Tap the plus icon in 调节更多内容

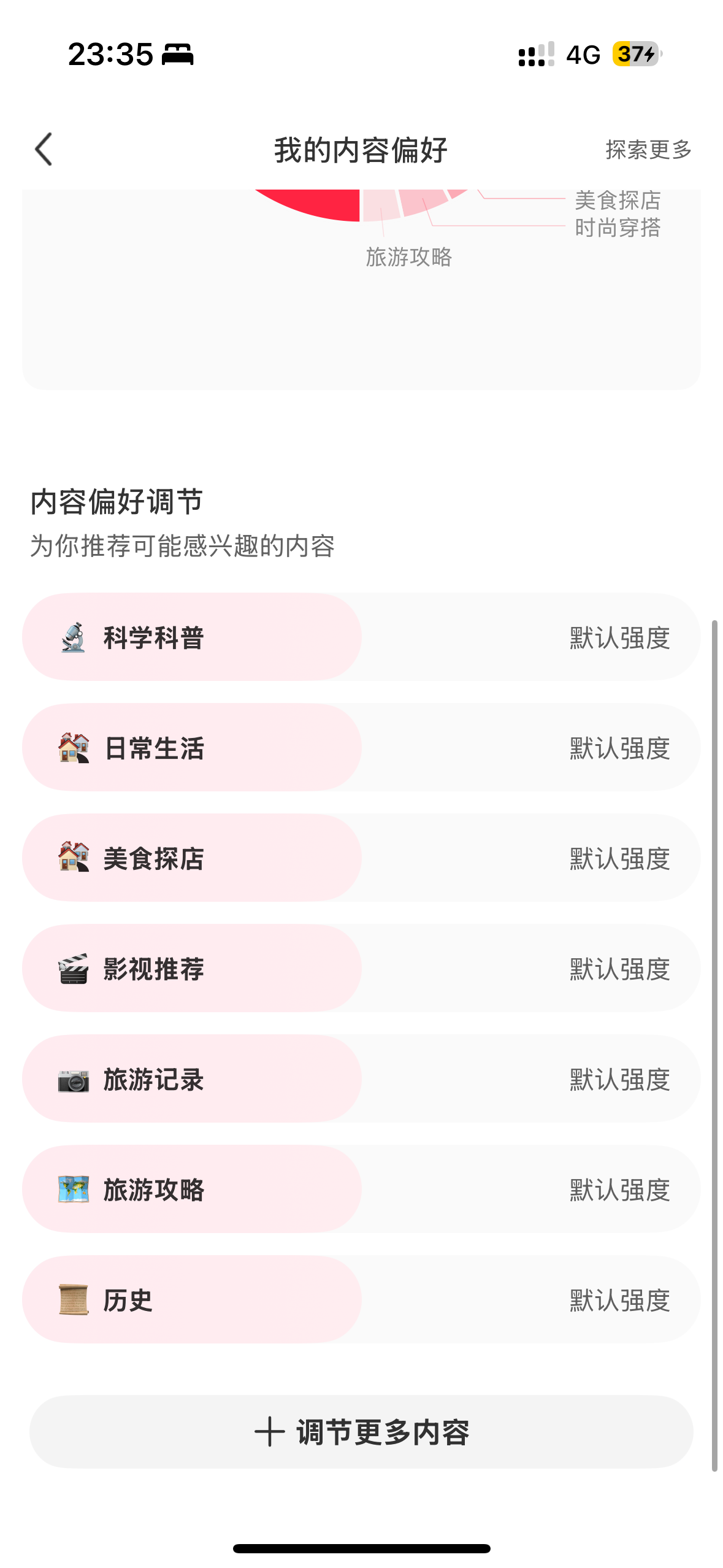[x=270, y=1432]
